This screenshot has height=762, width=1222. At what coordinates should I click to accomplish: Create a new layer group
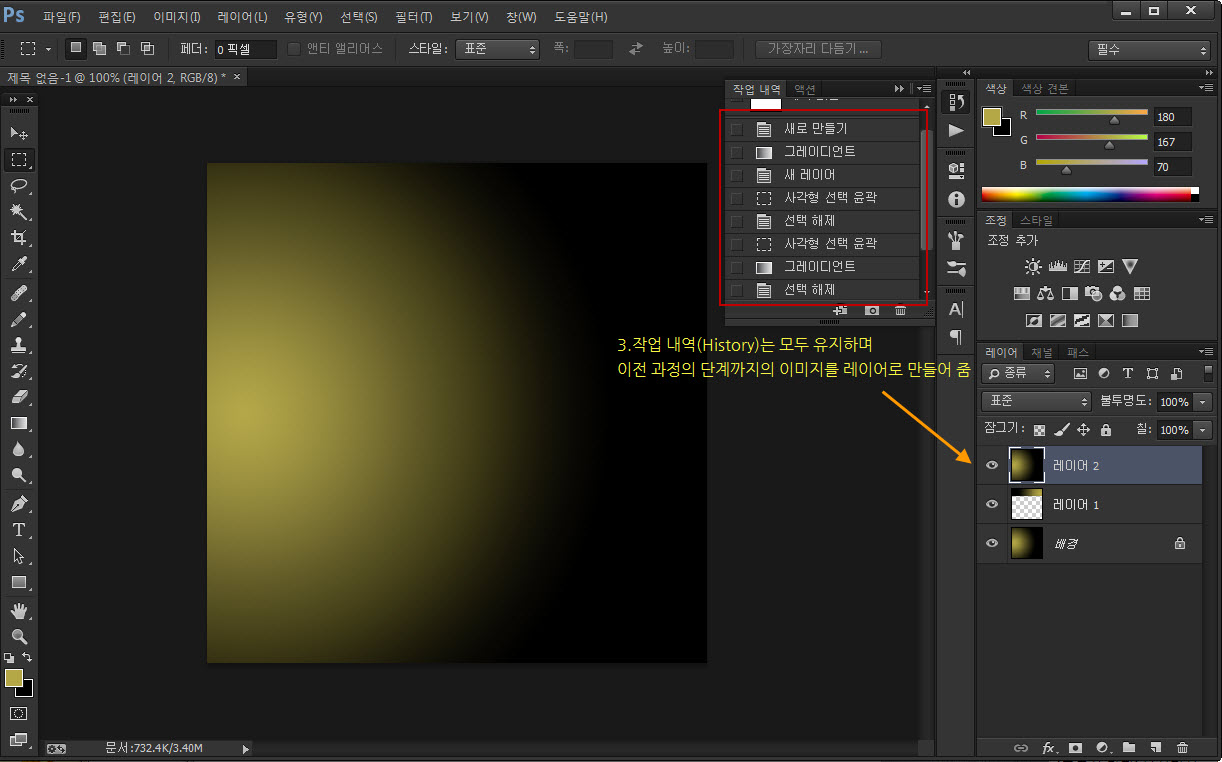[1128, 747]
